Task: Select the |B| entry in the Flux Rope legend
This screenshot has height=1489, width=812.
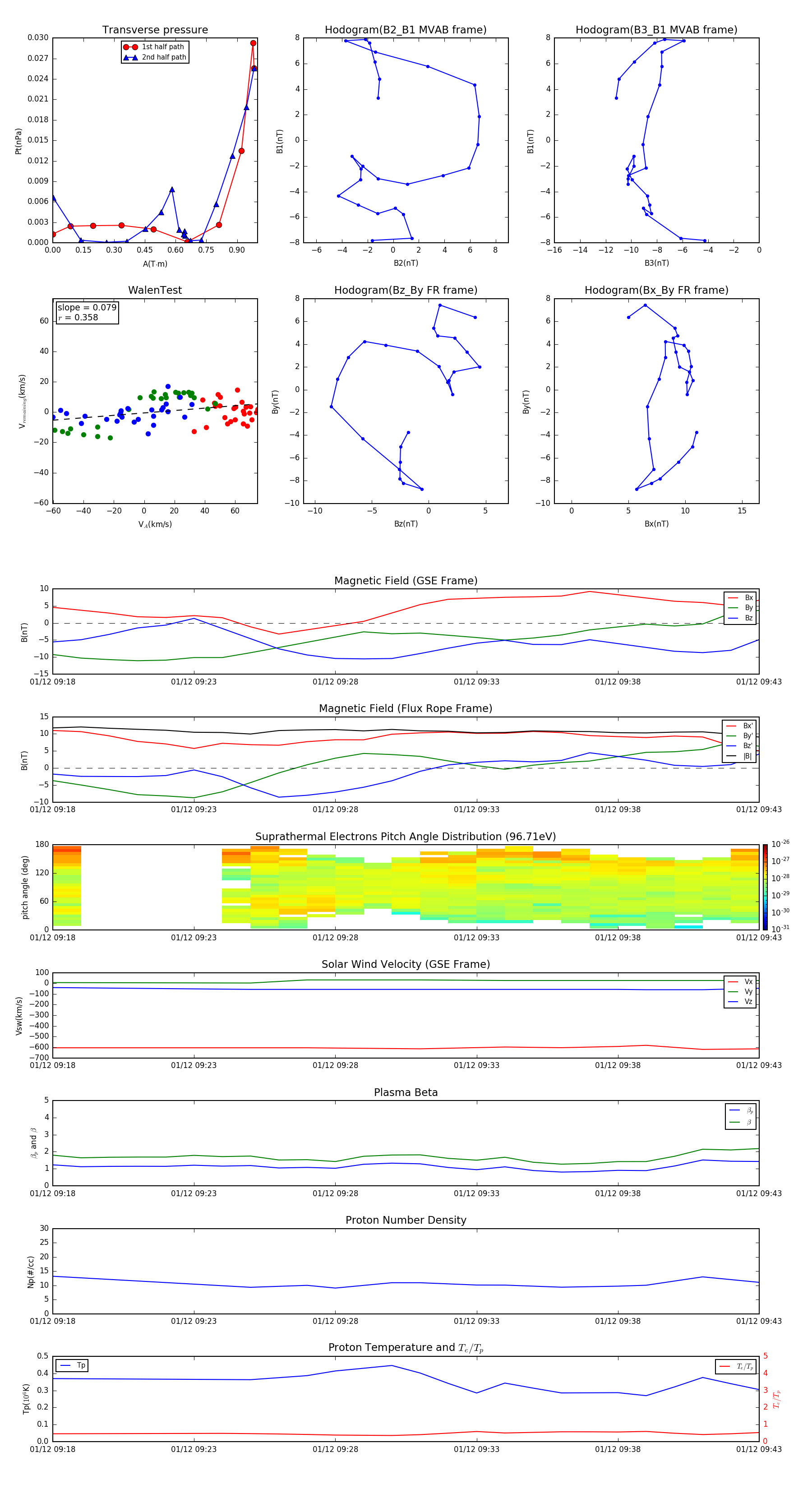Action: tap(739, 756)
